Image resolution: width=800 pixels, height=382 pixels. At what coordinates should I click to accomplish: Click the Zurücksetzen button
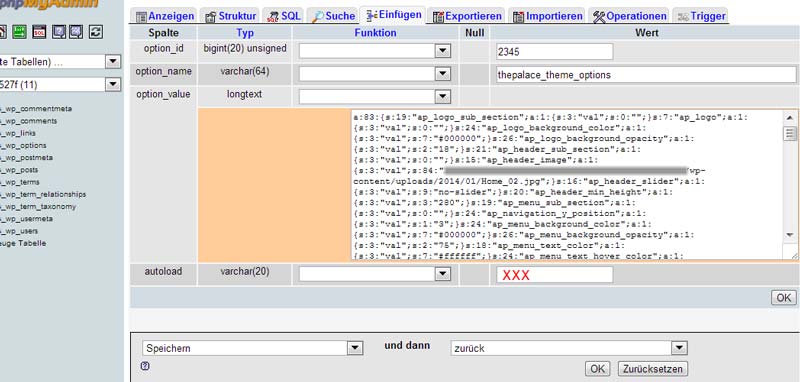[x=653, y=369]
